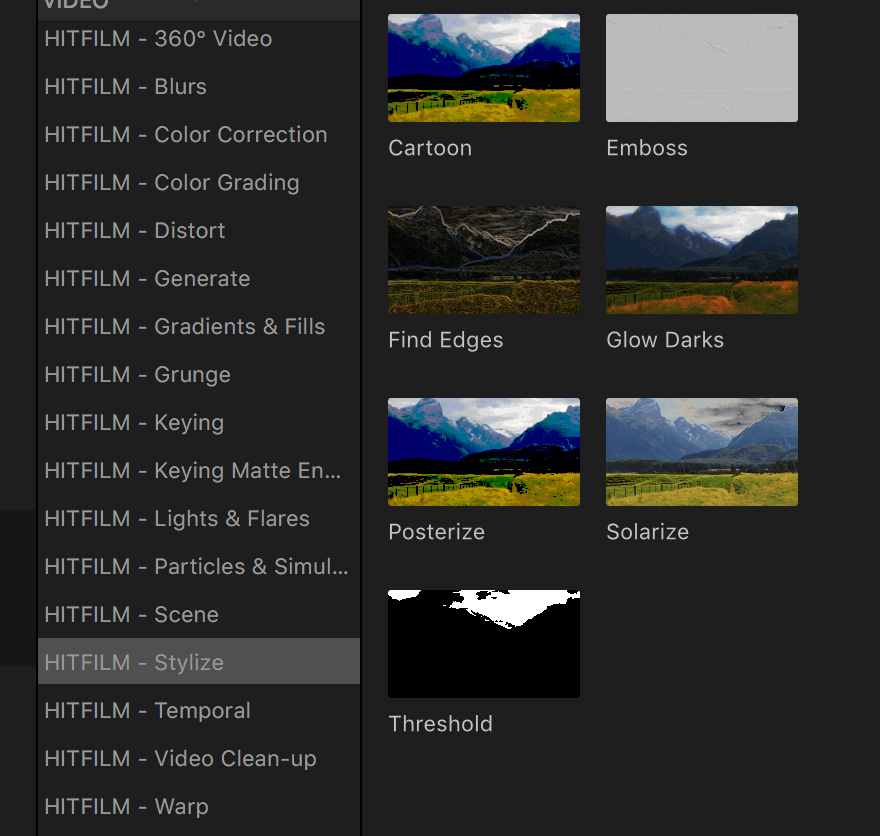Screen dimensions: 880x836
Task: Open HITFILM - Keying category
Action: [x=199, y=422]
